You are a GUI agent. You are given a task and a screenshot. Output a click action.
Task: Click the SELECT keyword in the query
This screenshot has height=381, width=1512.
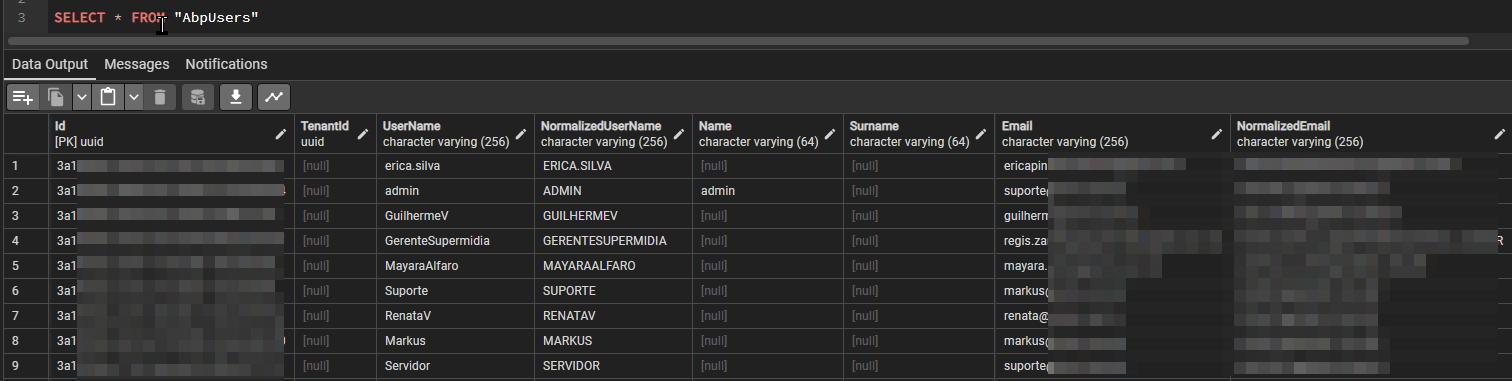coord(80,18)
